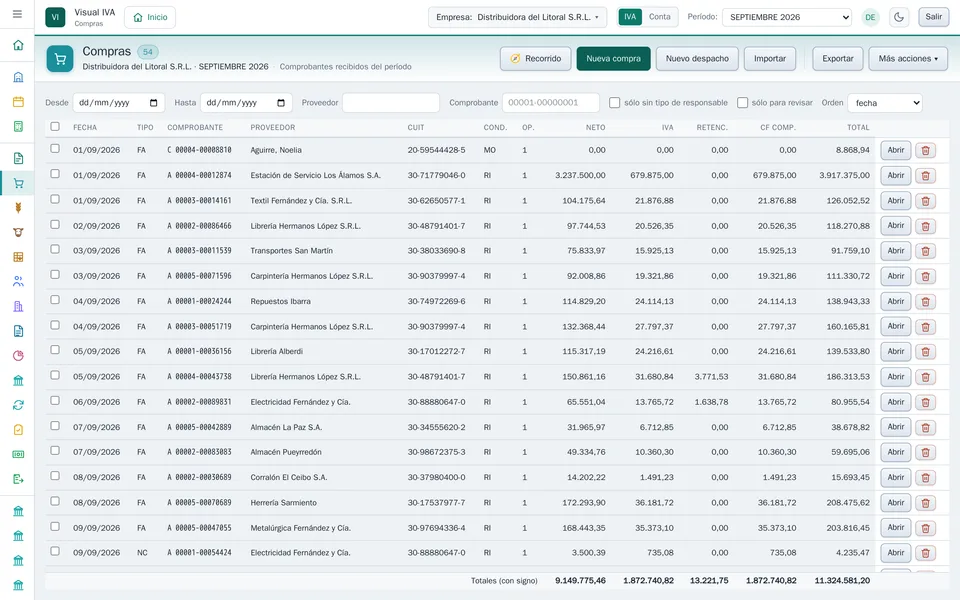Select the yellow calendar sidebar icon

pyautogui.click(x=18, y=102)
